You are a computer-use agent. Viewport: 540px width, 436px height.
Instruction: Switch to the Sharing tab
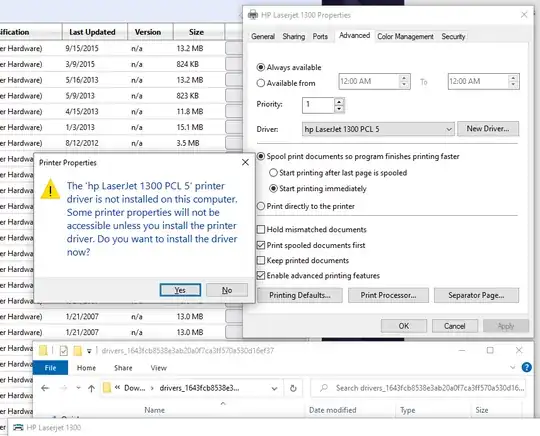click(x=293, y=36)
